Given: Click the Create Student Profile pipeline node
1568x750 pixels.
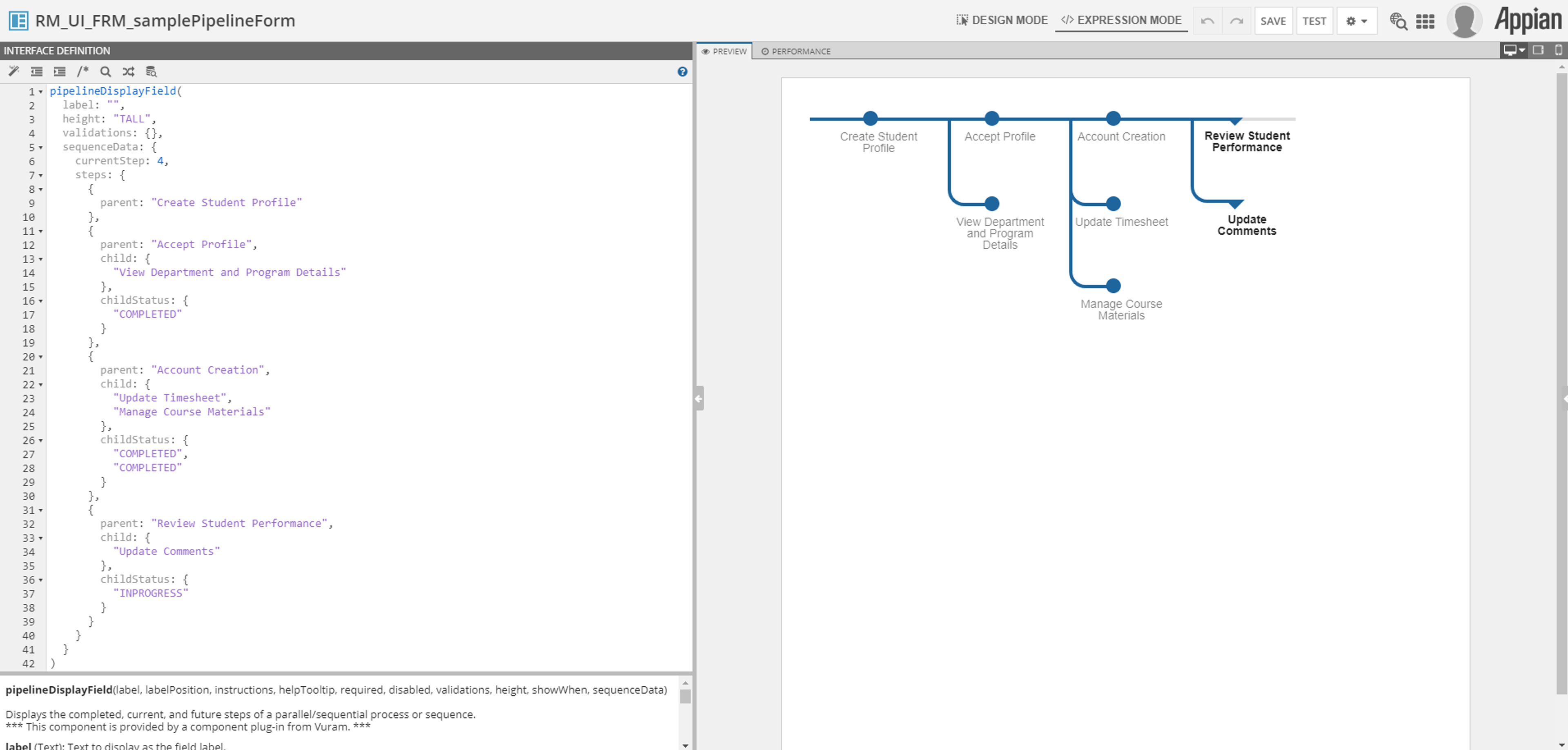Looking at the screenshot, I should (871, 118).
